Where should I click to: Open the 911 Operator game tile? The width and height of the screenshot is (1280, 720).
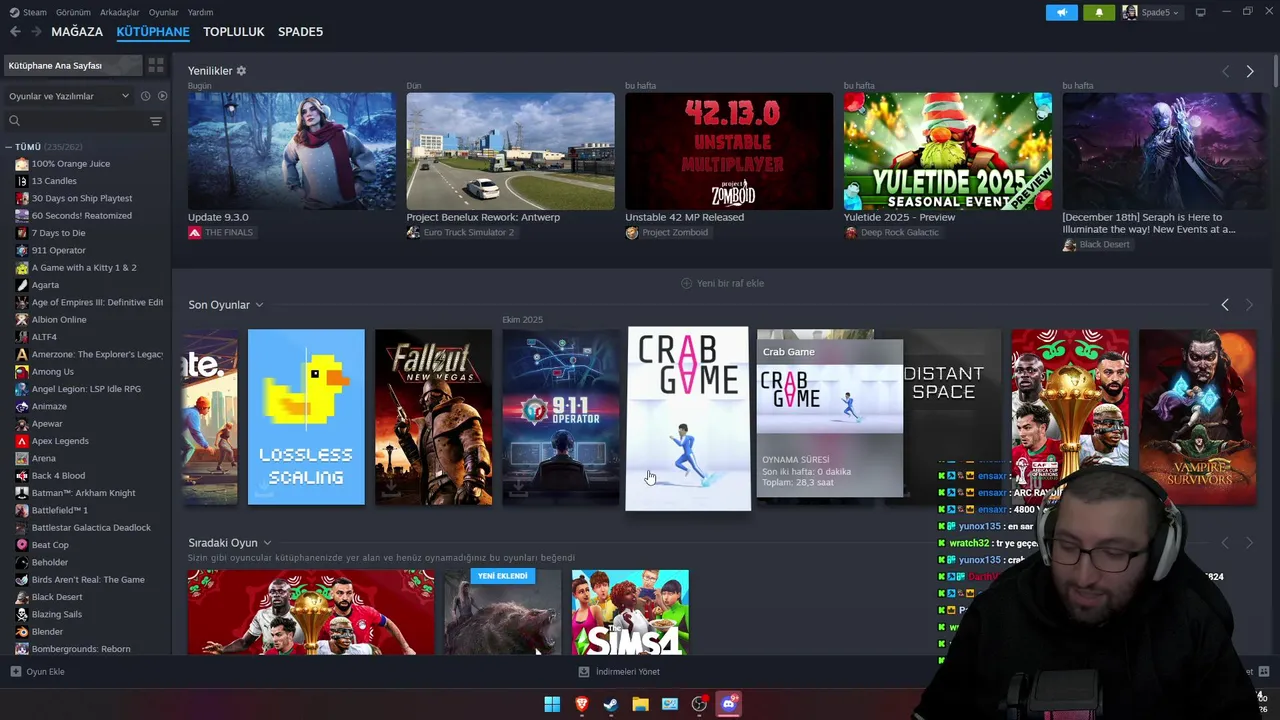tap(561, 417)
